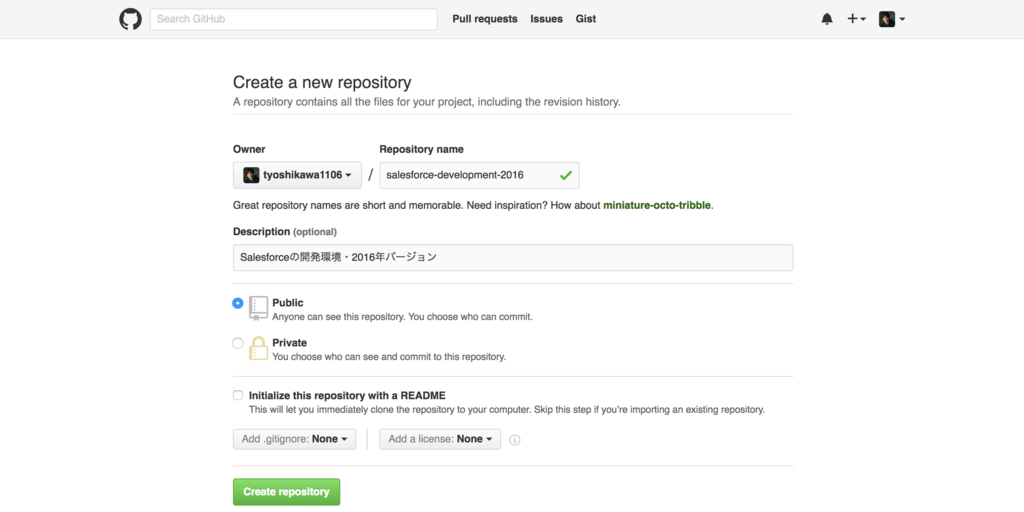The height and width of the screenshot is (512, 1024).
Task: Open the plus create-new menu
Action: click(856, 19)
